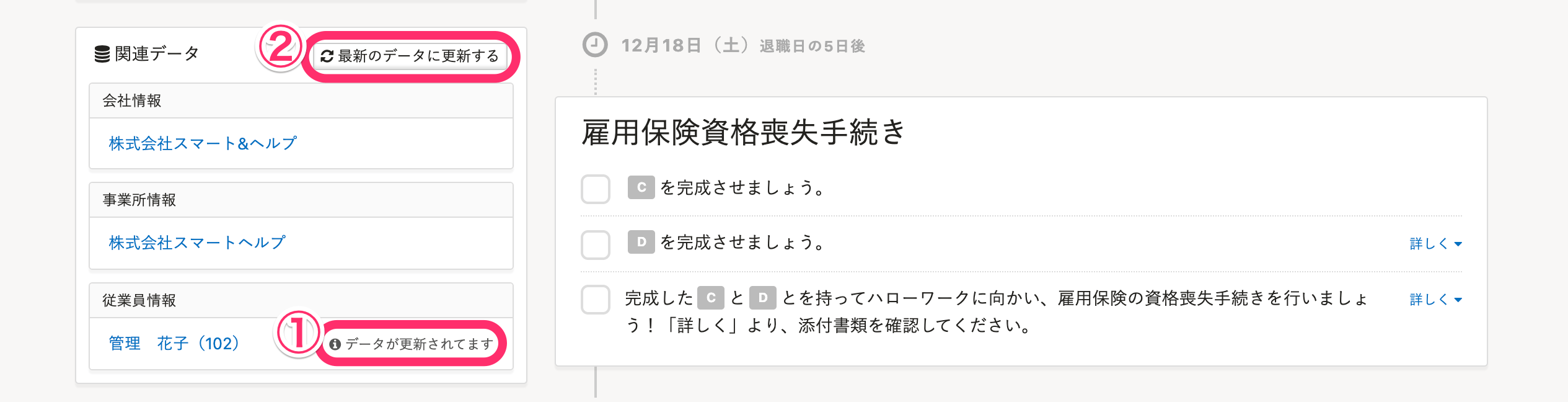The width and height of the screenshot is (1568, 402).
Task: Click the info icon before データが更新されてます
Action: click(335, 344)
